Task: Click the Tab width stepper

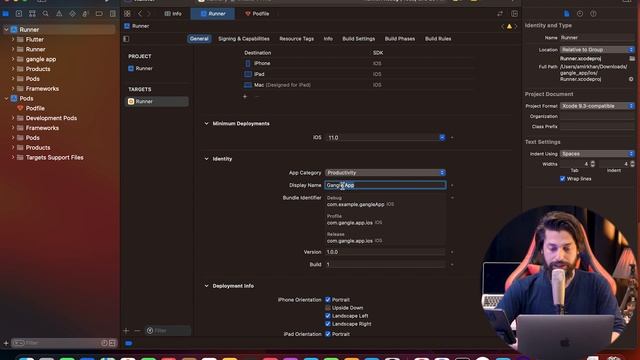Action: click(593, 164)
